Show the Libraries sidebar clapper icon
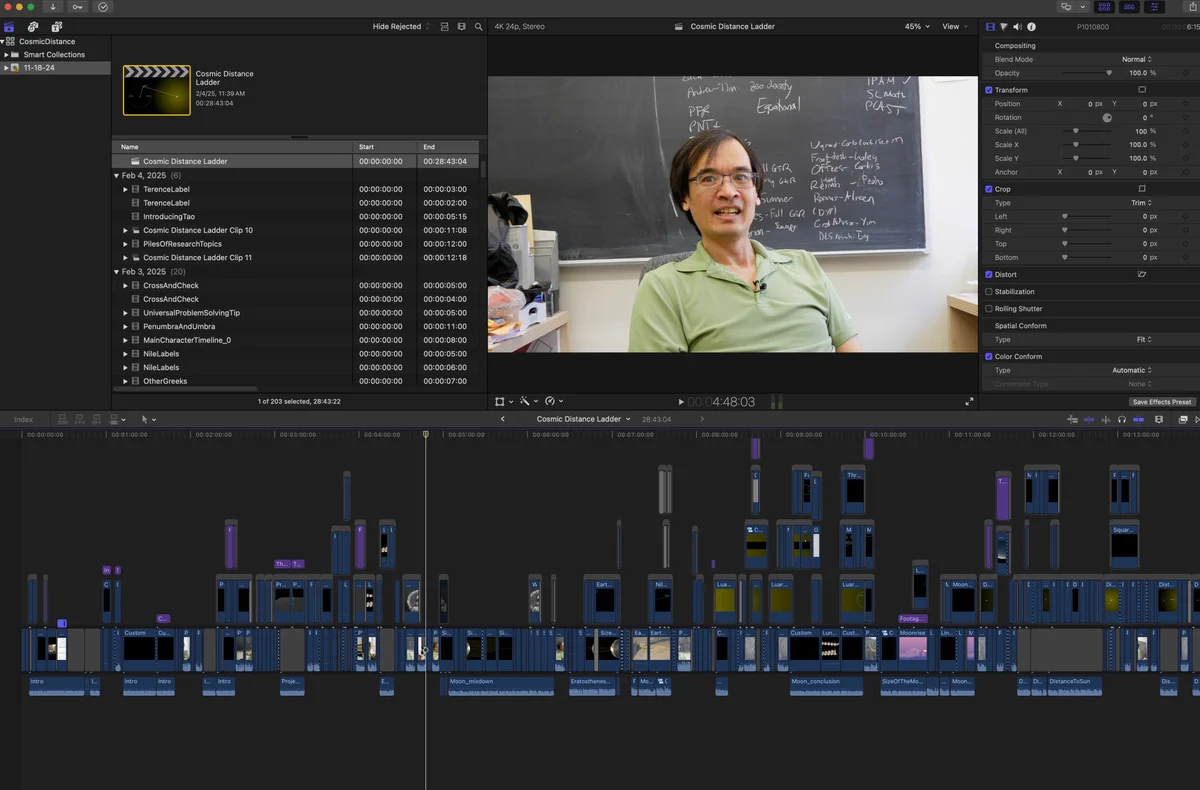Image resolution: width=1200 pixels, height=790 pixels. pos(9,27)
